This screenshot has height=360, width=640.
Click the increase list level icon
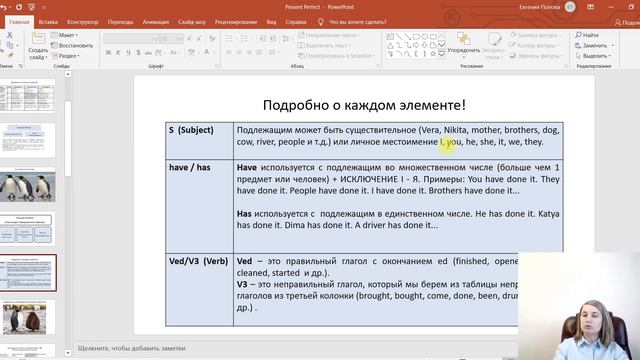(x=273, y=39)
